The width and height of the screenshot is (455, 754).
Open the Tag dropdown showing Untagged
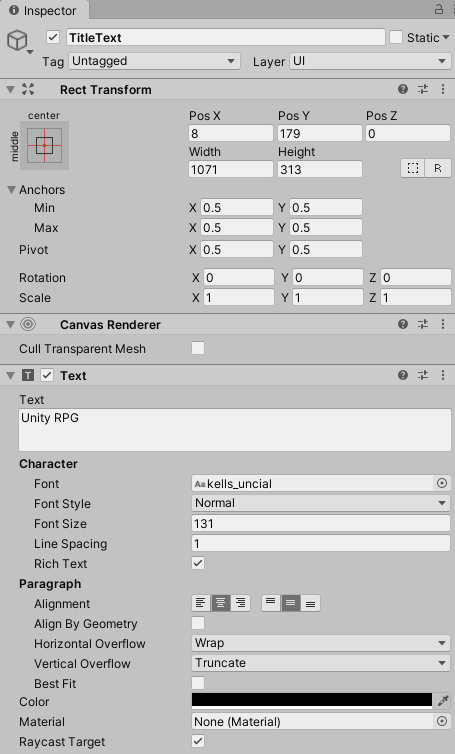click(154, 61)
